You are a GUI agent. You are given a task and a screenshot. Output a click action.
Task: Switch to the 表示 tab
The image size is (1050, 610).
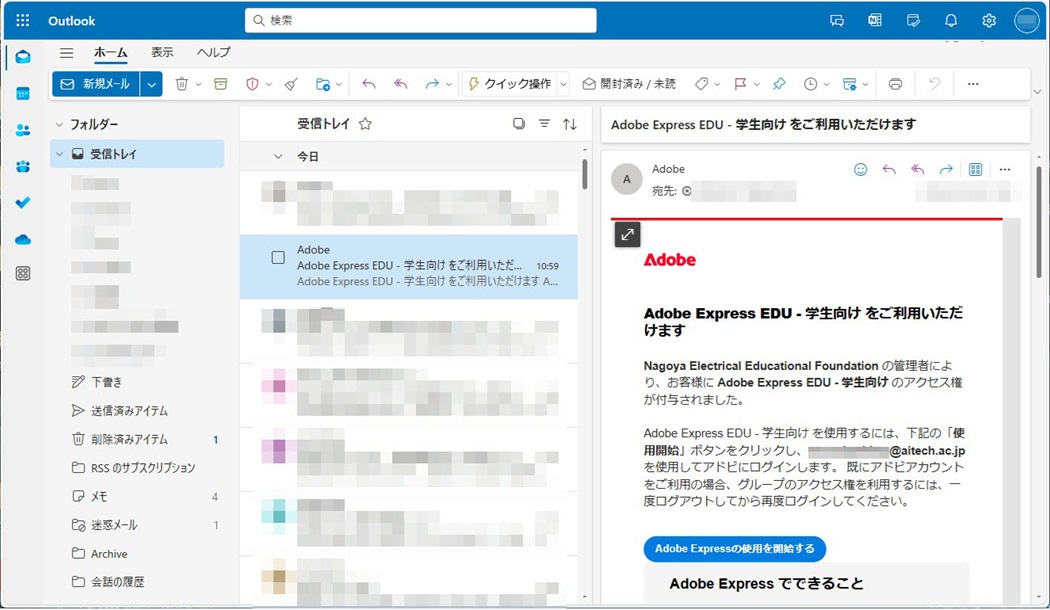click(162, 53)
